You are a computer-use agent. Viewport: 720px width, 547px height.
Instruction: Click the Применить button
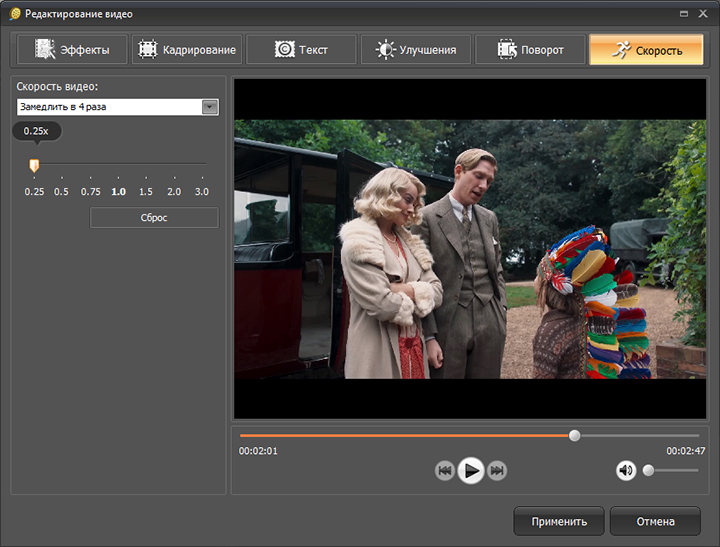[x=559, y=521]
